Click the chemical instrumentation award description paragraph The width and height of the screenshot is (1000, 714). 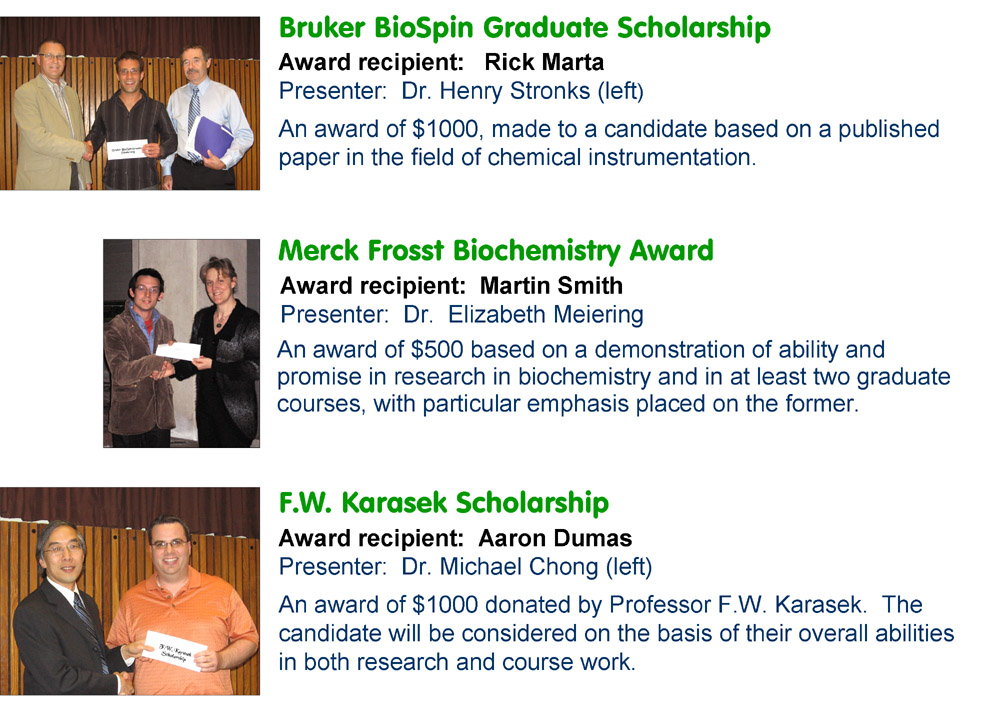click(x=609, y=143)
